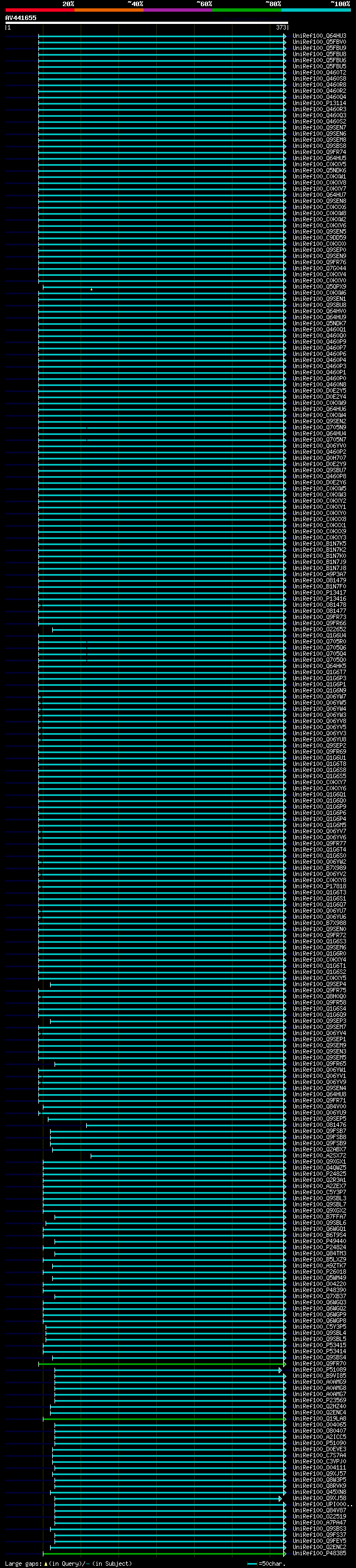Click hit label UniRef100_C9DD59
Image resolution: width=356 pixels, height=1568 pixels.
pyautogui.click(x=319, y=238)
